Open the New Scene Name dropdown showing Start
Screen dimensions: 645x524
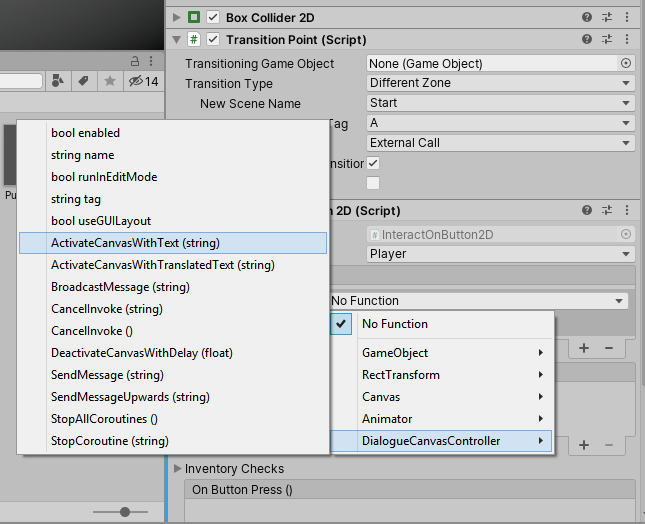[499, 103]
